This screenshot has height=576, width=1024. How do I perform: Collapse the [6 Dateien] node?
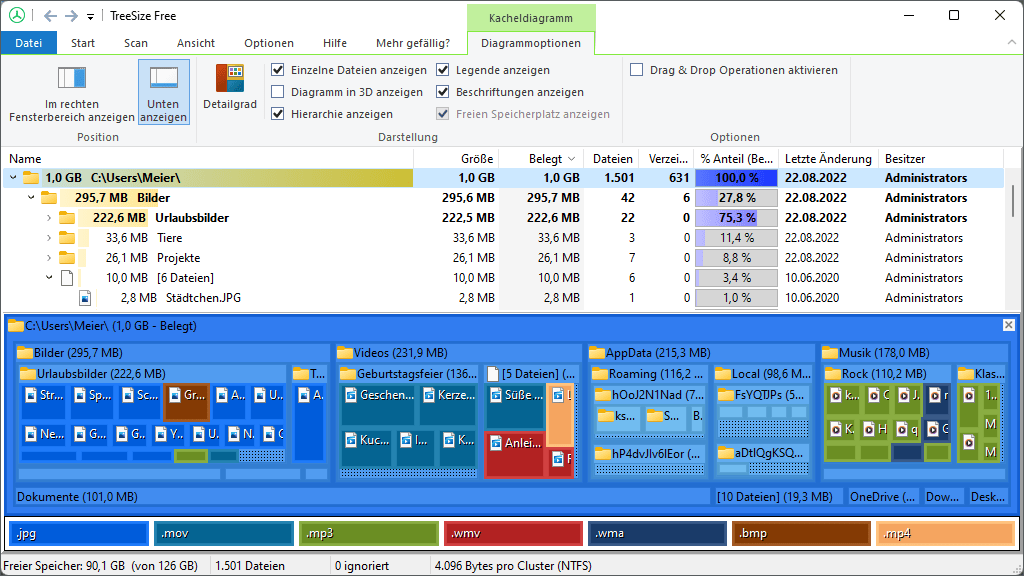49,278
